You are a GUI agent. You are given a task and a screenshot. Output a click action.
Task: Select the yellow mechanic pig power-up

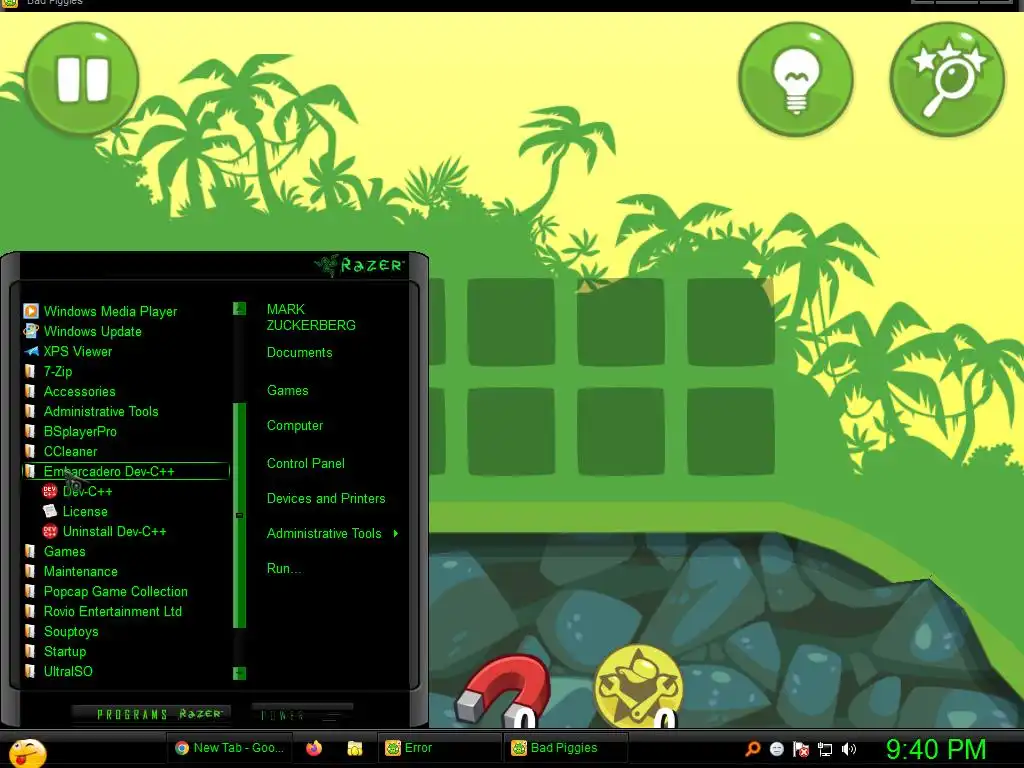click(639, 686)
